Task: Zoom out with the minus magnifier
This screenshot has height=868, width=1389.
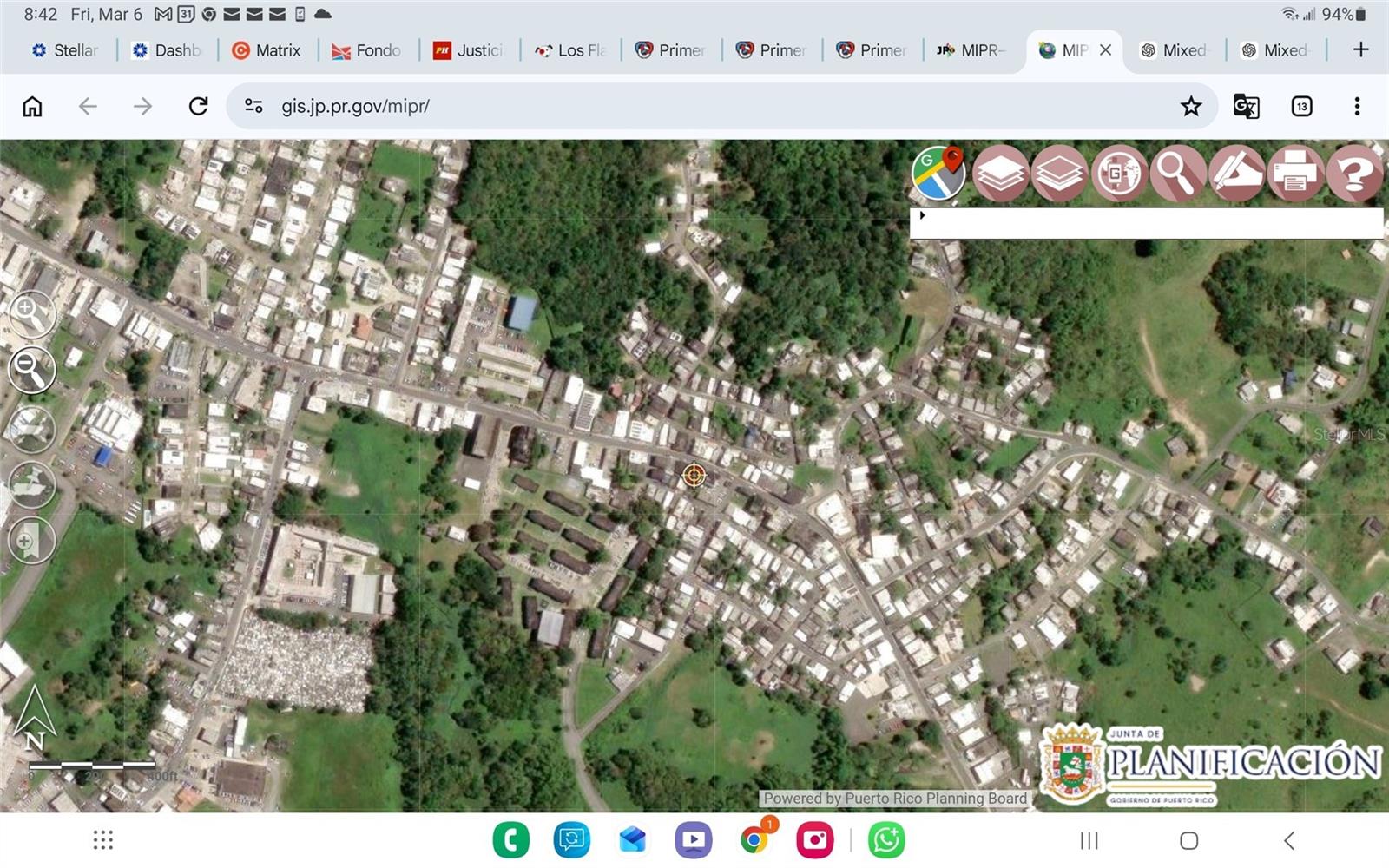Action: (x=32, y=371)
